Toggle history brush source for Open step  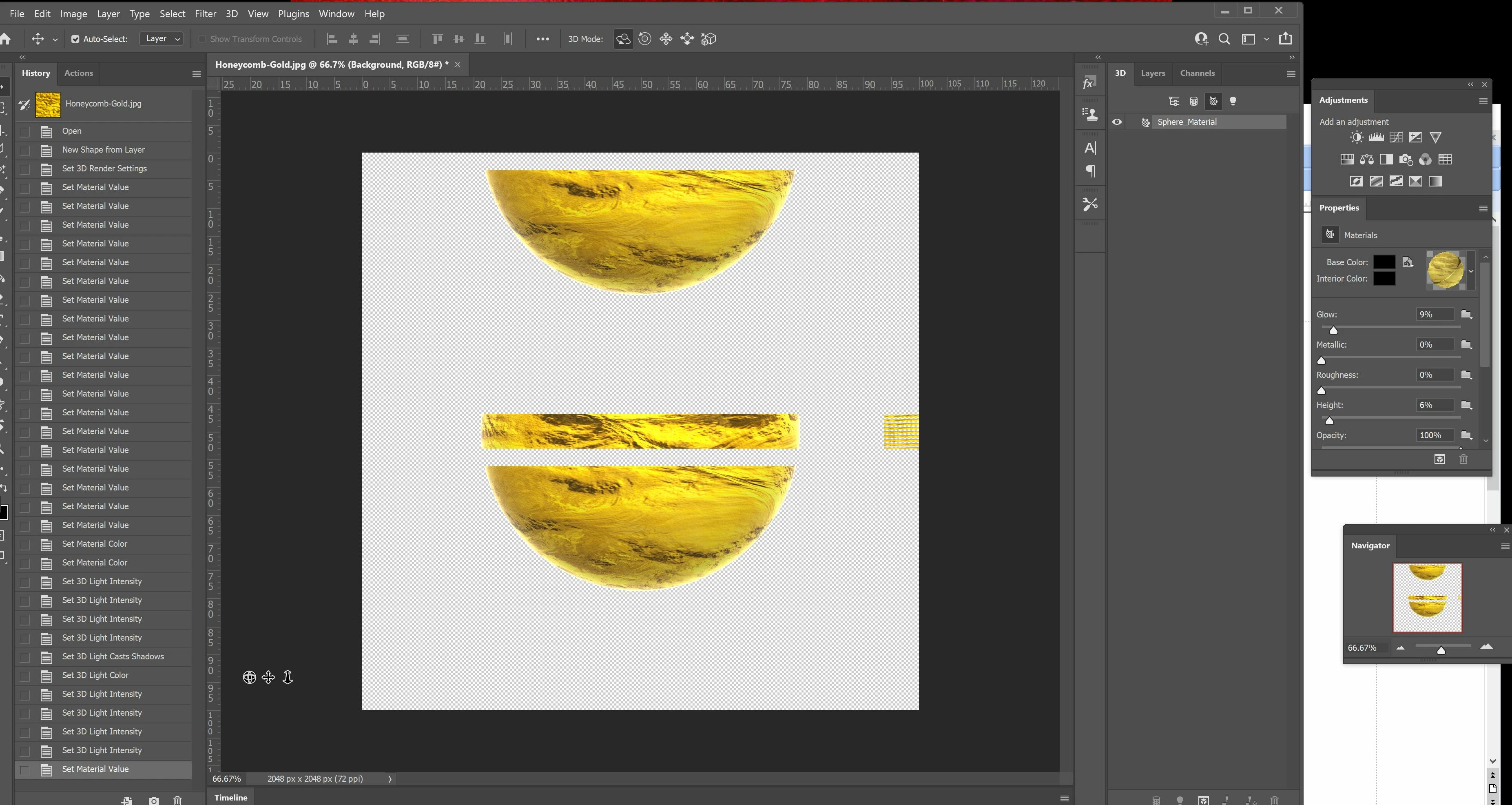[x=24, y=131]
